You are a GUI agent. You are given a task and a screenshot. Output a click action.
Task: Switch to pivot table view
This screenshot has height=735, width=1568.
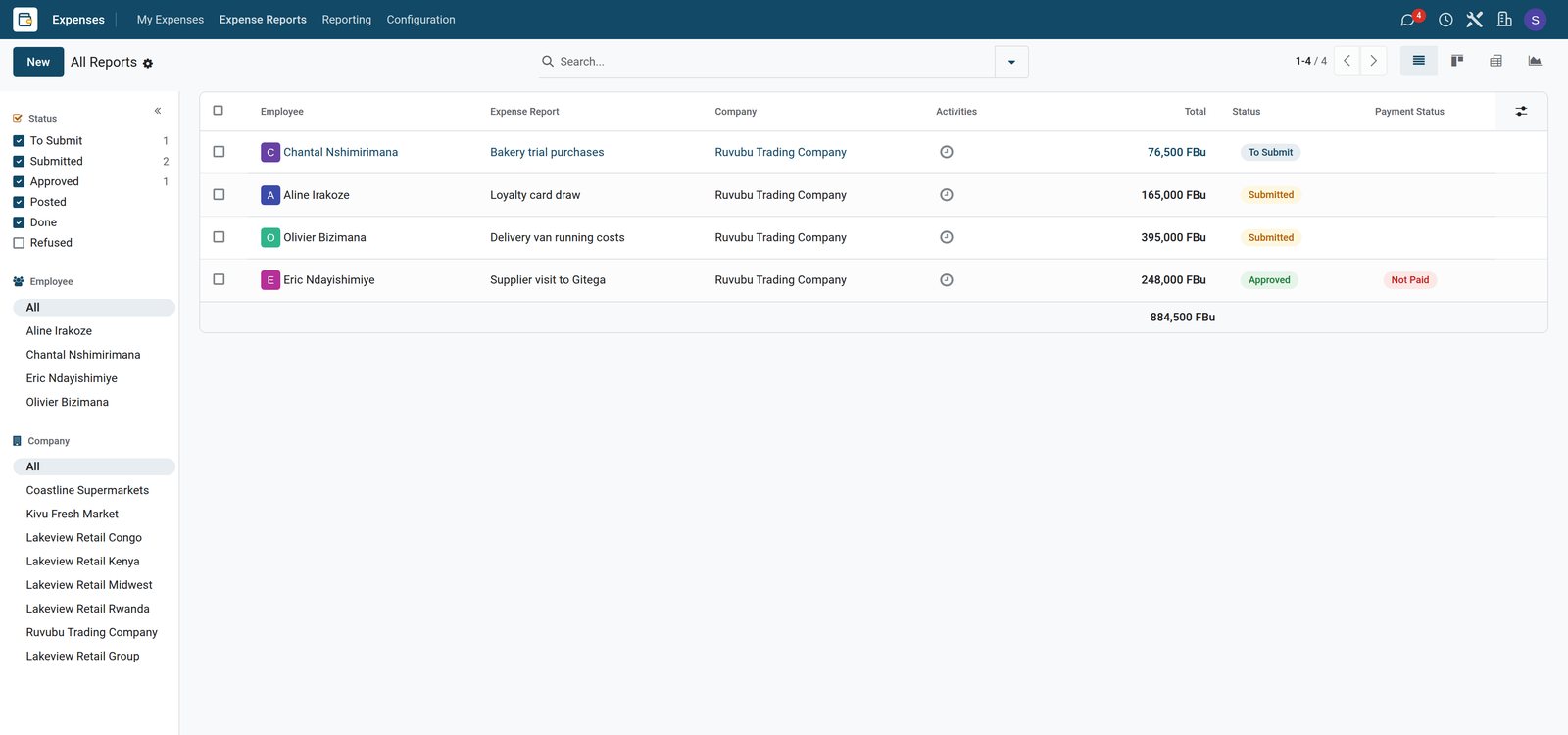click(1495, 61)
